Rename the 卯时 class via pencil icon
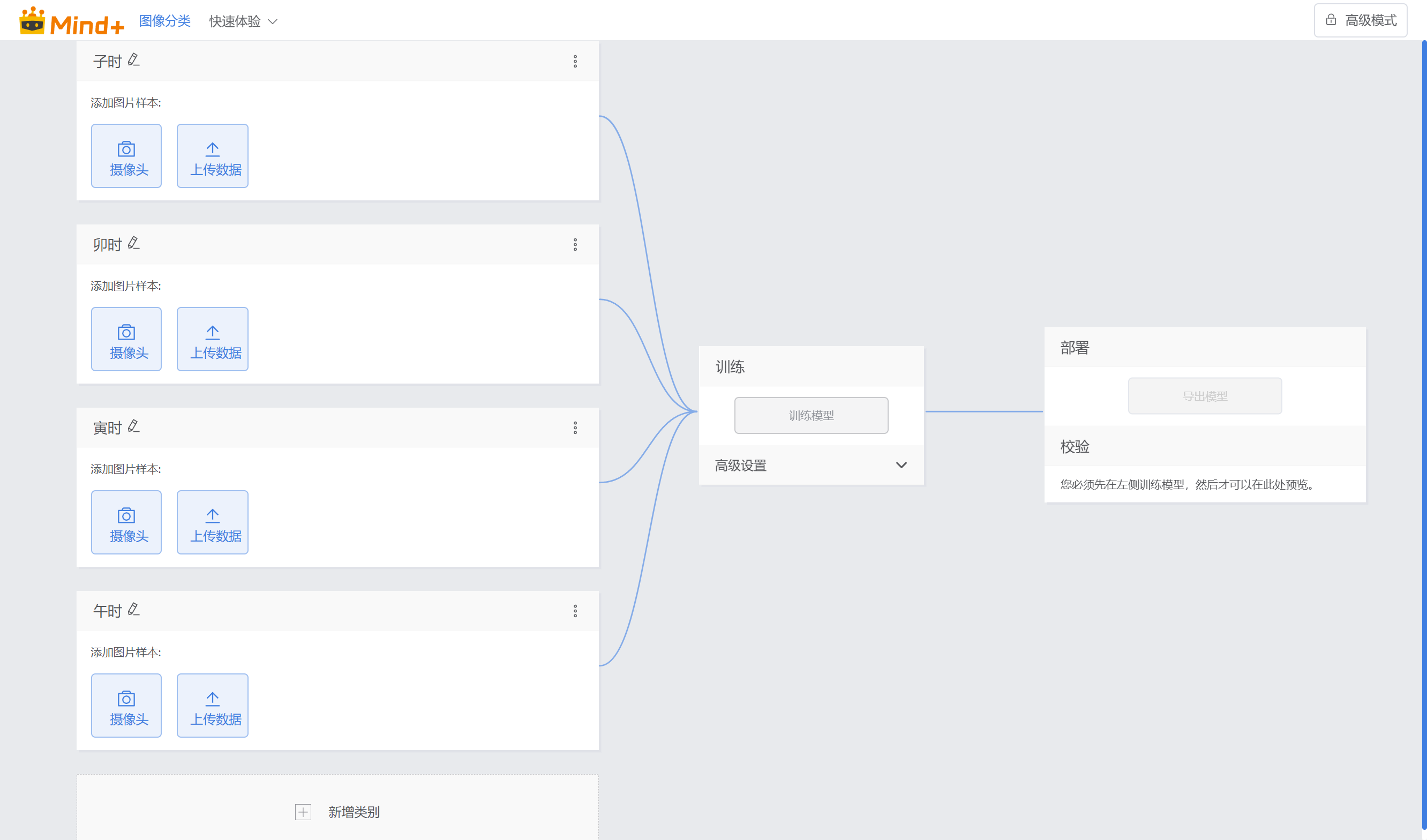Screen dimensions: 1427x840 point(133,244)
